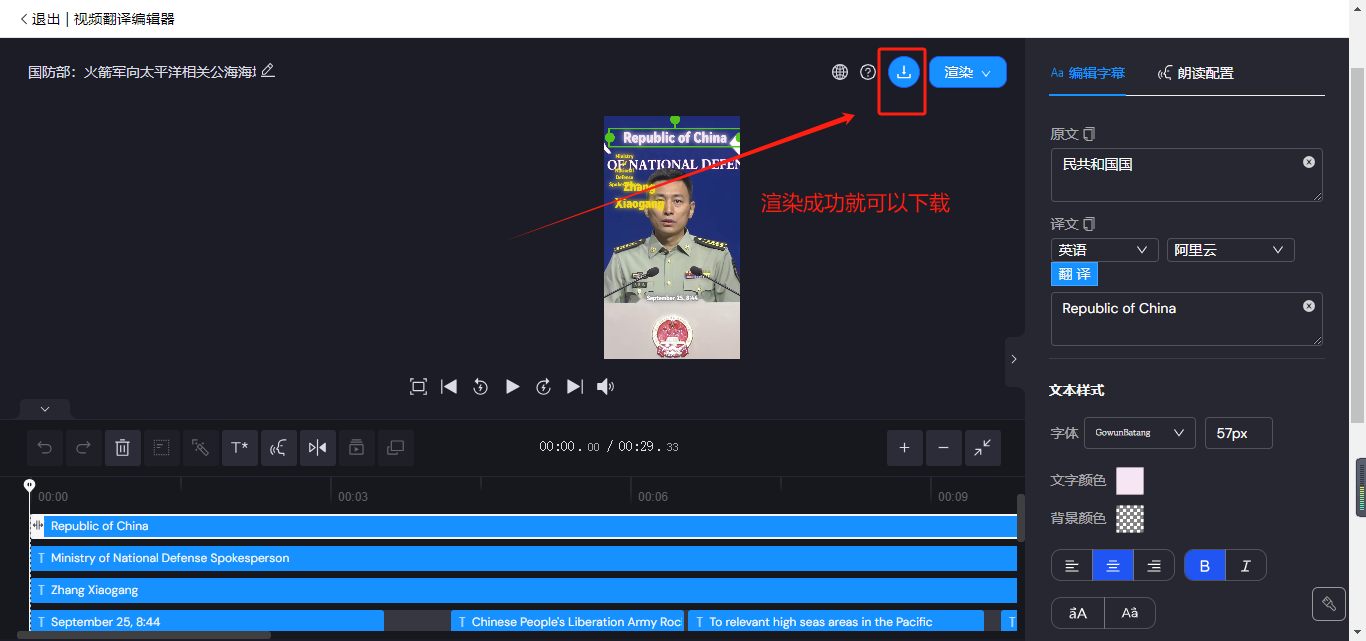Image resolution: width=1366 pixels, height=641 pixels.
Task: Split clip with the mirror split icon
Action: pyautogui.click(x=318, y=448)
